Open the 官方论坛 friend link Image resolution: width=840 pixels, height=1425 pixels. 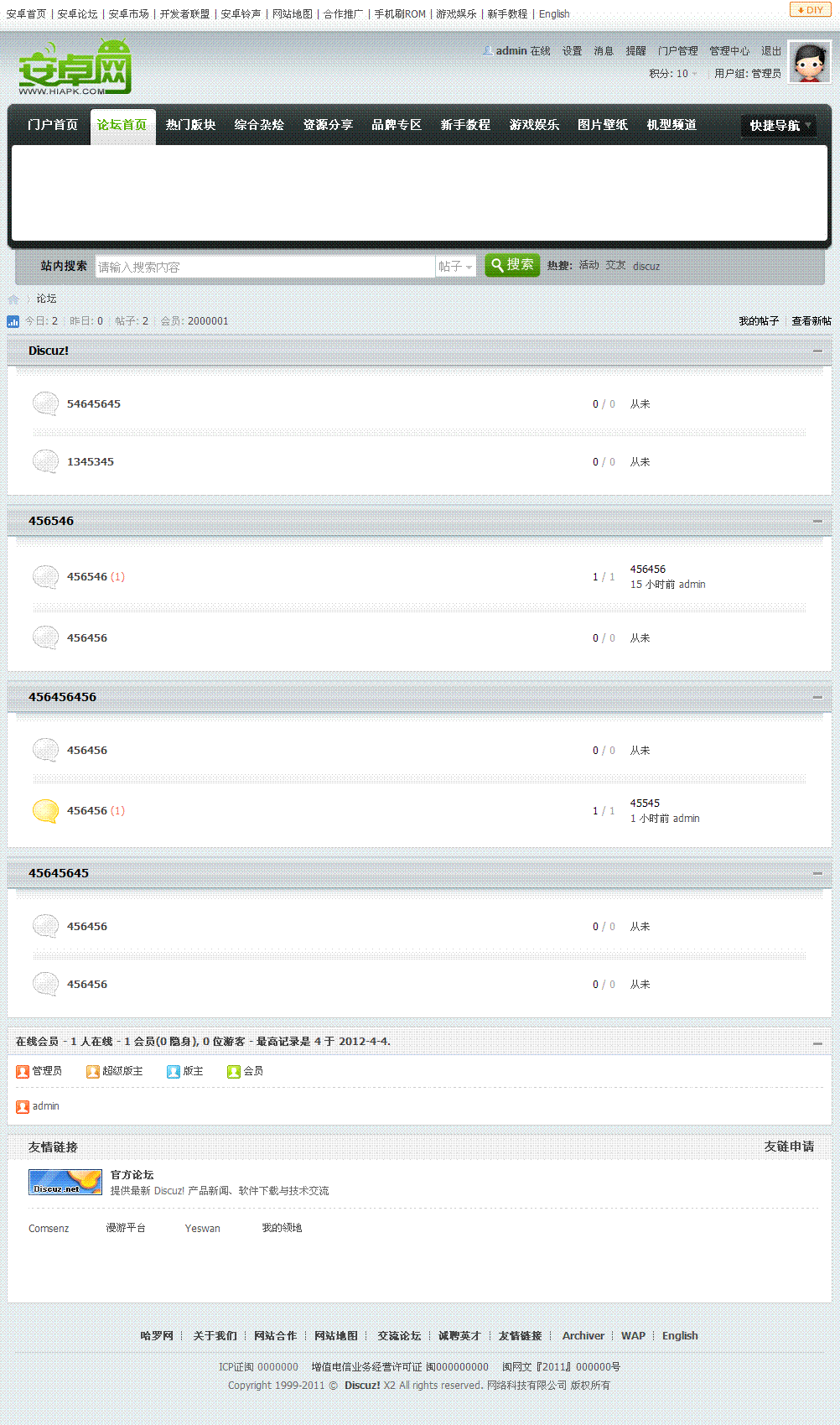(132, 1175)
